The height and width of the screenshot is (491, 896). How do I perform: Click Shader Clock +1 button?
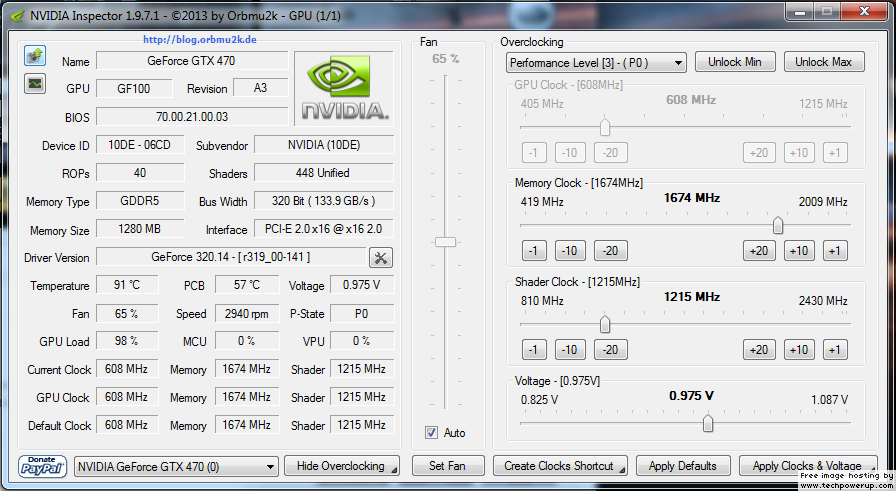[x=835, y=350]
